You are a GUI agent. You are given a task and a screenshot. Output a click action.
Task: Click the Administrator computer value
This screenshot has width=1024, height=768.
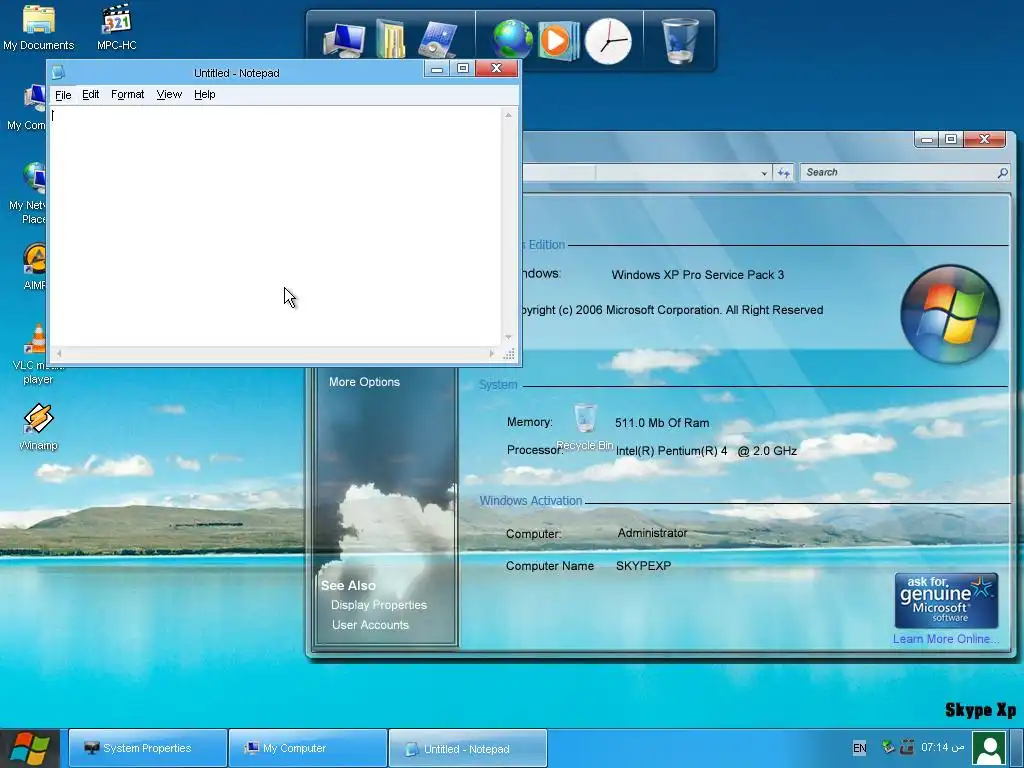pyautogui.click(x=652, y=533)
